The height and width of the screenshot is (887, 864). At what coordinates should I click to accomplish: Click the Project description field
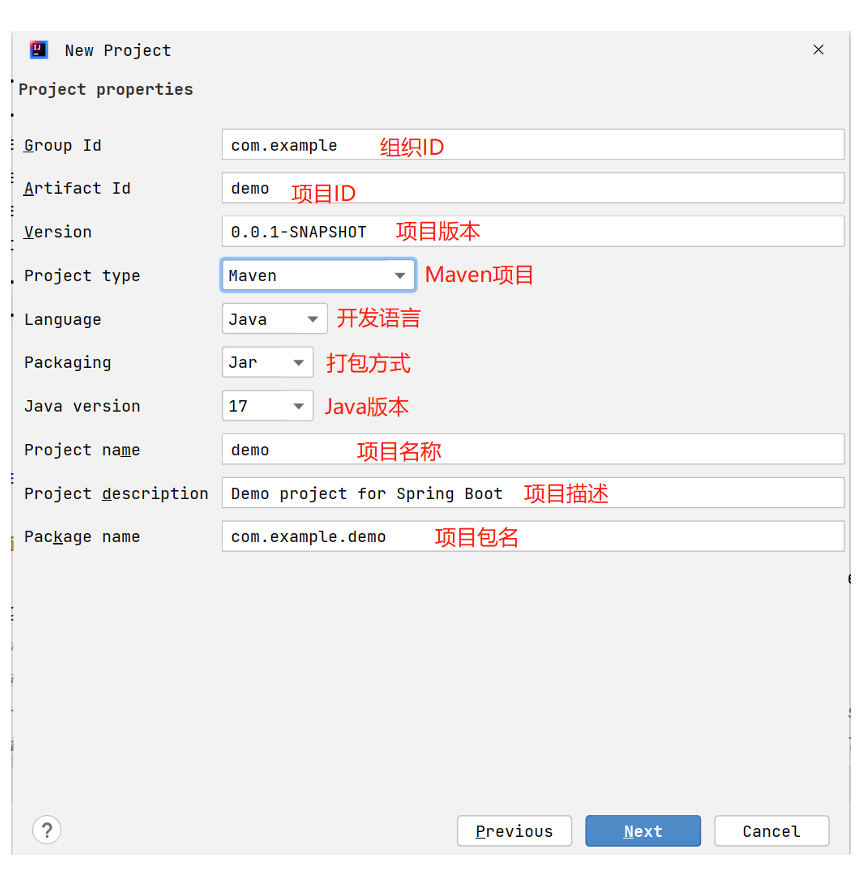[x=533, y=493]
